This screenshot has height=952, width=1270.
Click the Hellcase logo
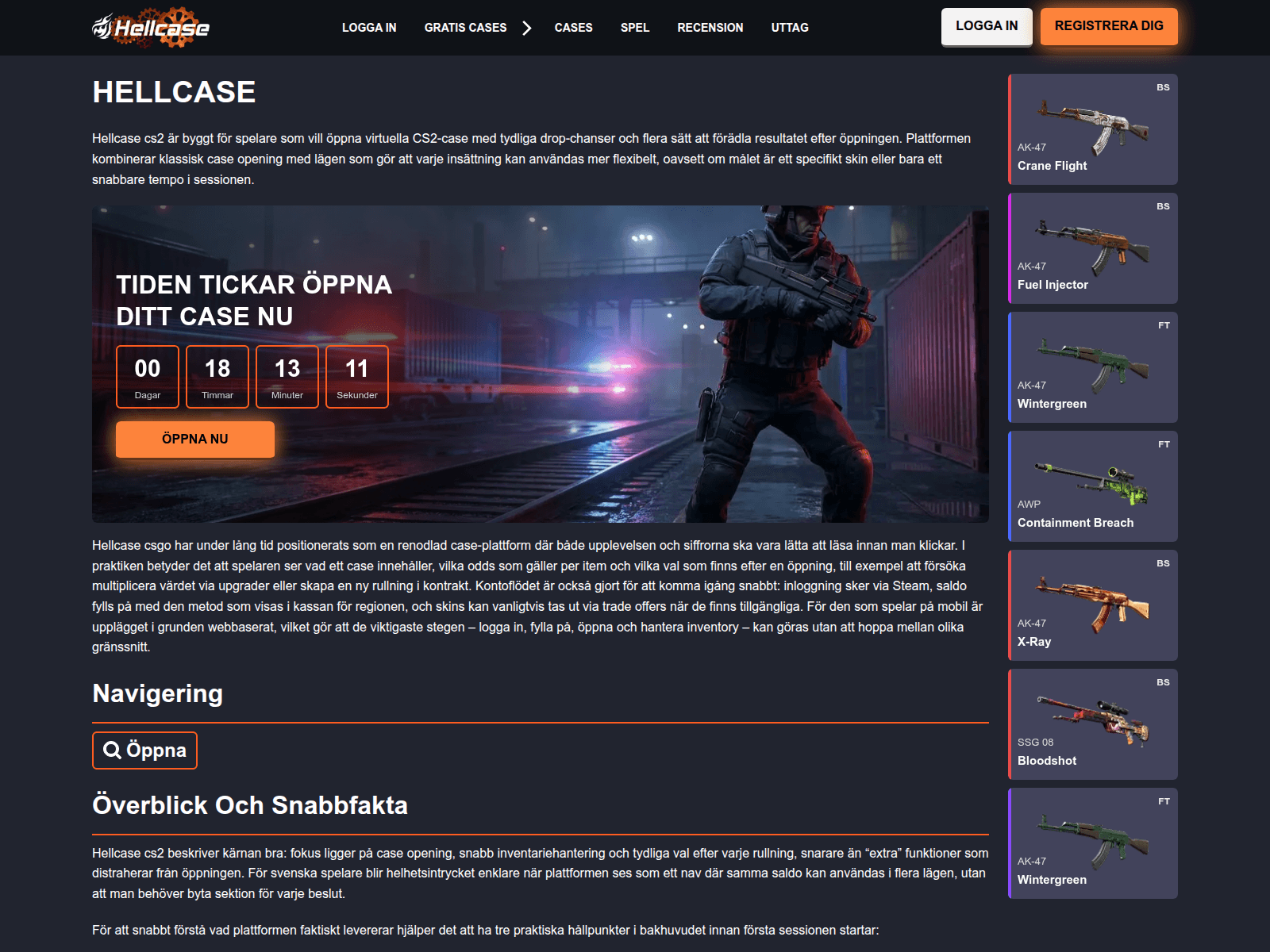tap(151, 28)
